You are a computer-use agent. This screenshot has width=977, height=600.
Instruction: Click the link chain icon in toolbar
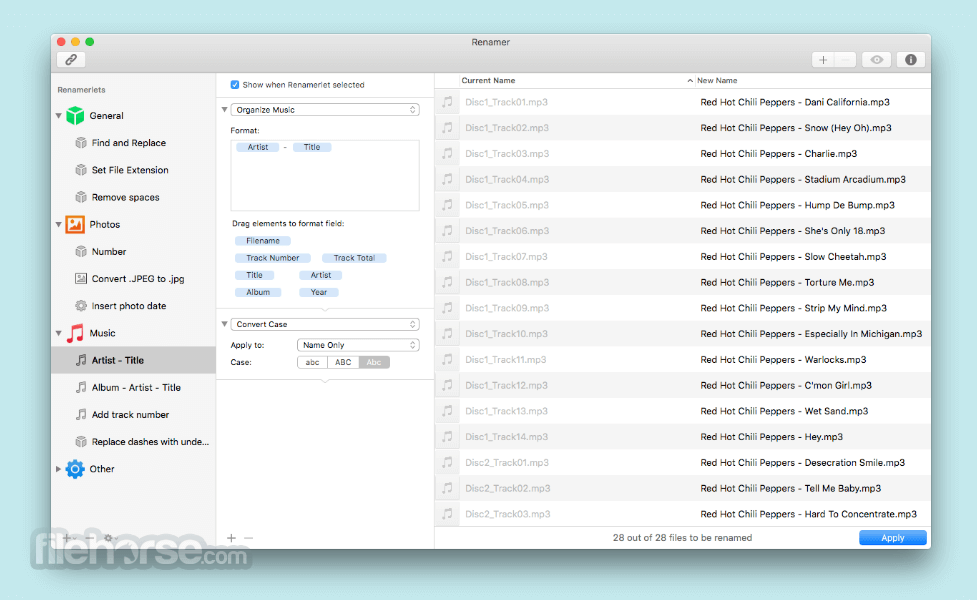click(x=71, y=60)
